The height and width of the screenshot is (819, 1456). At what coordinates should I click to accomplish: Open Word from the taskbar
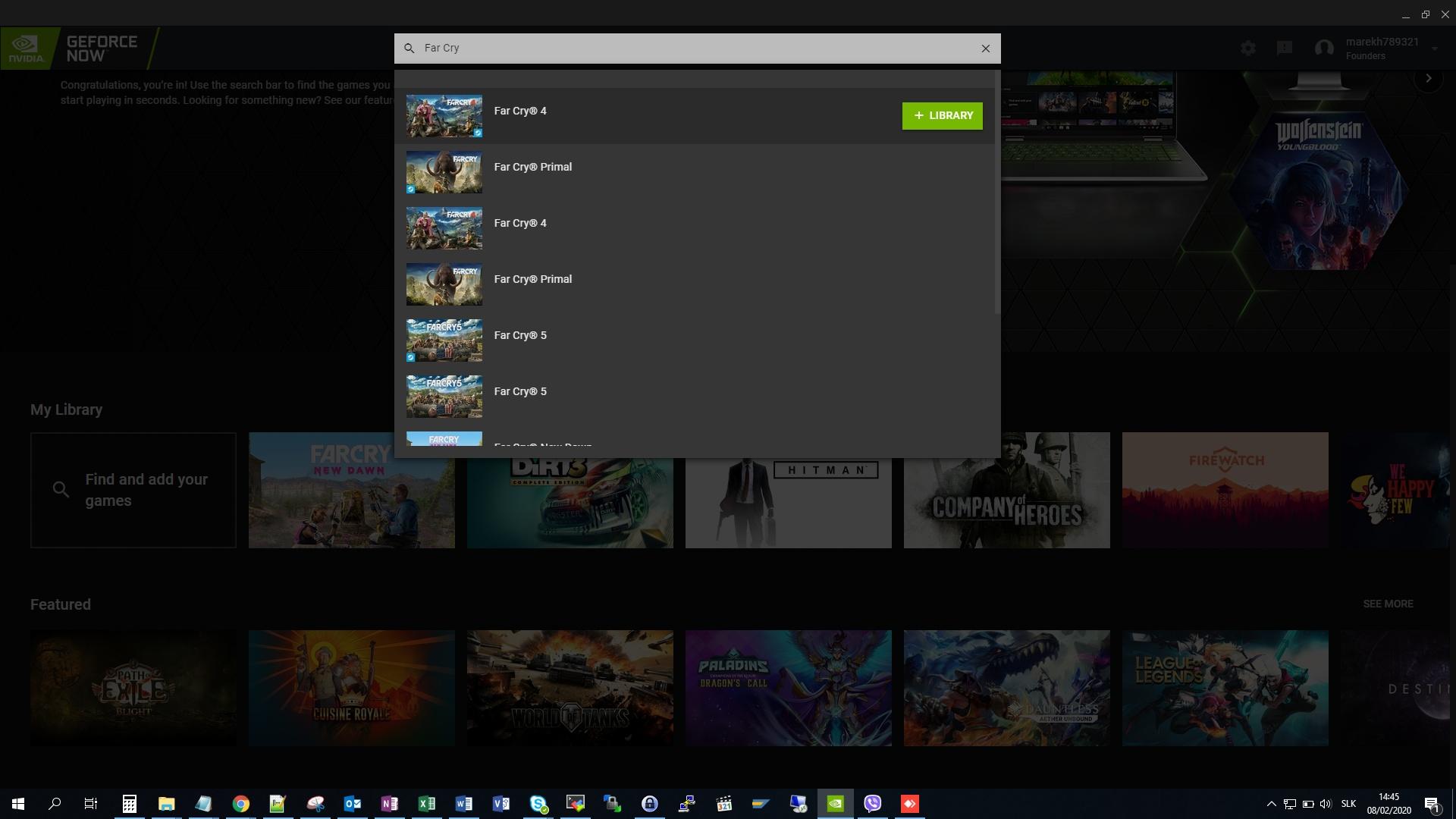pos(464,804)
